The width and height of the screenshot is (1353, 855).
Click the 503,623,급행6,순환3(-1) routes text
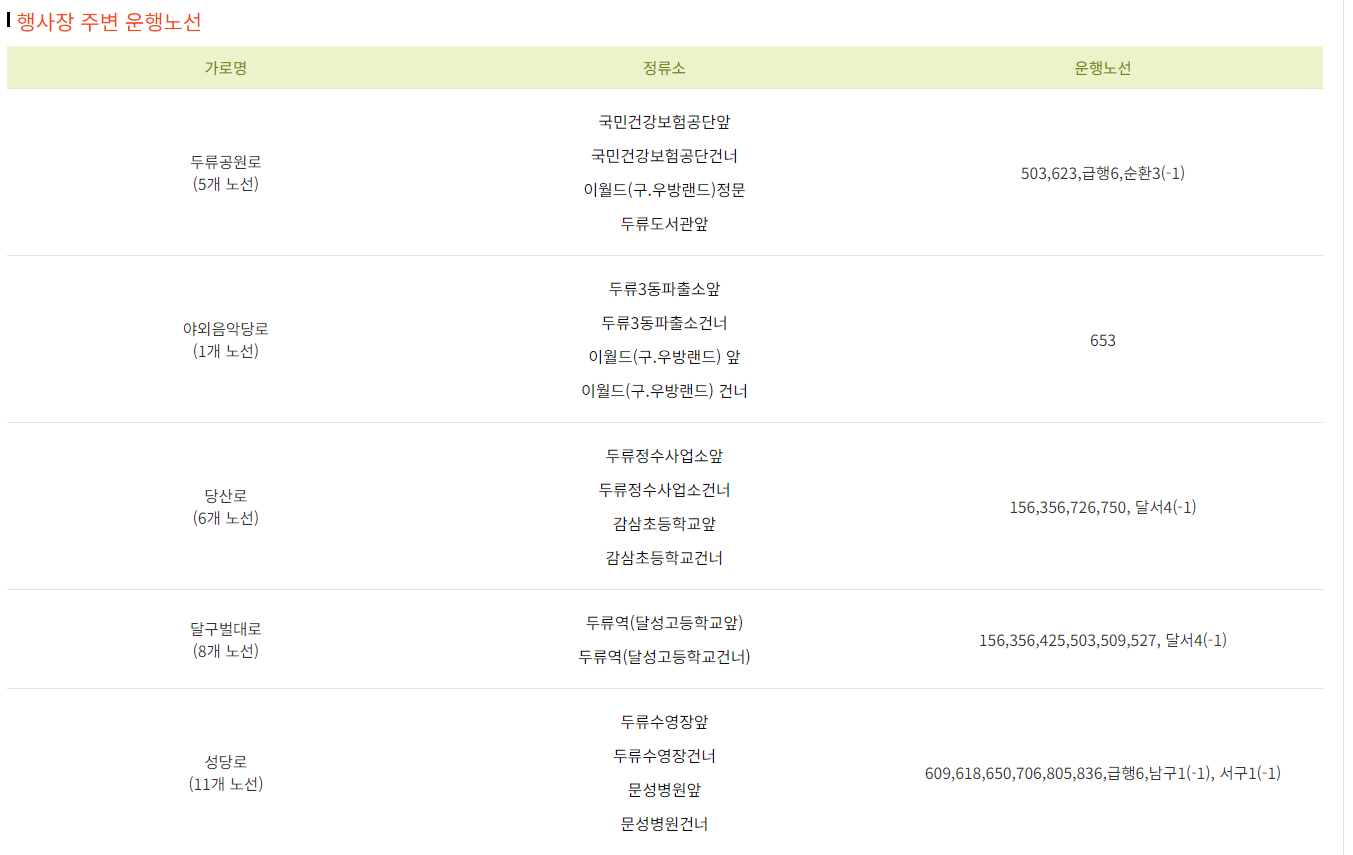1102,173
